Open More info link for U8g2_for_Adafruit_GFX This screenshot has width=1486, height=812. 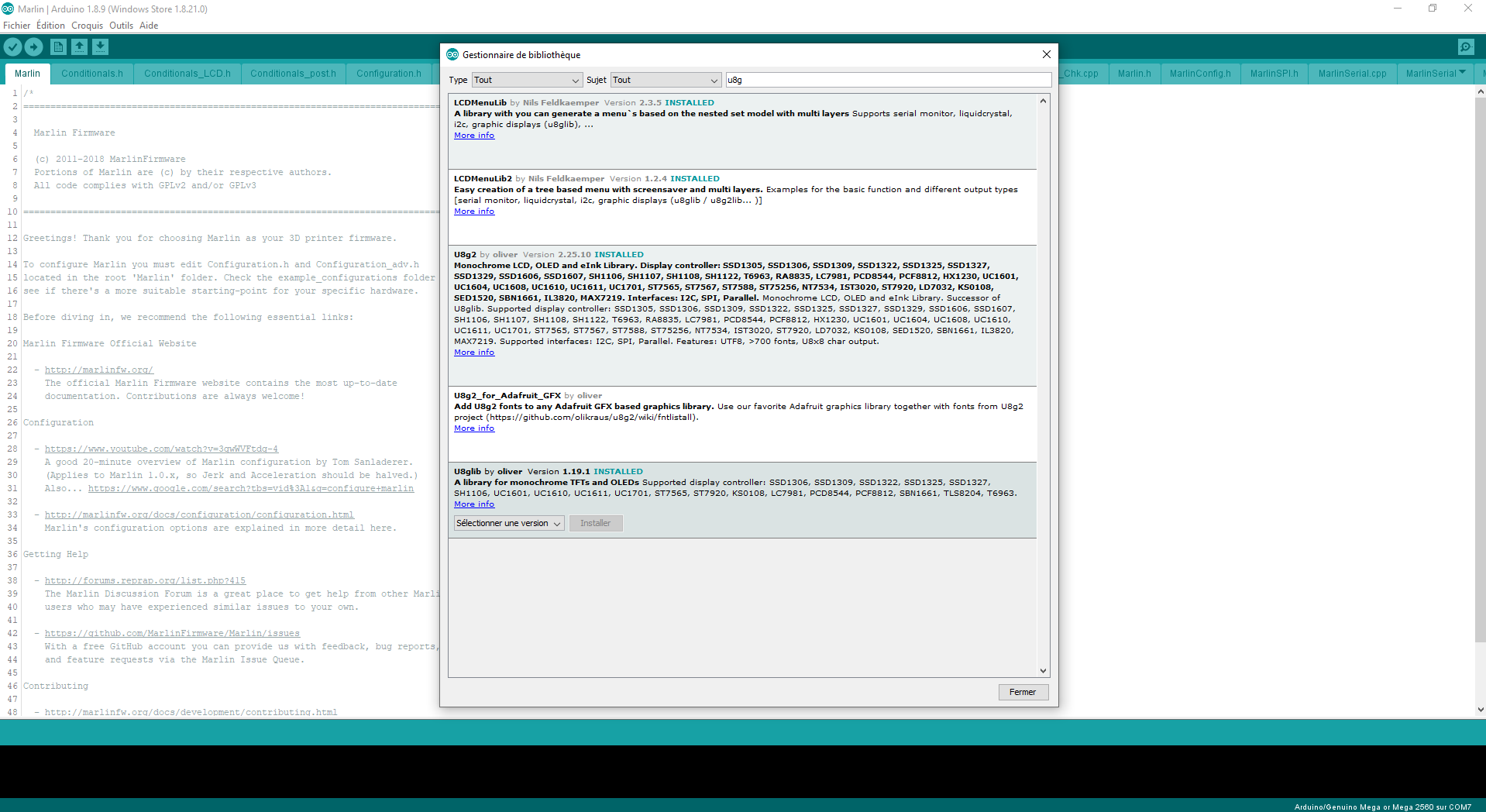click(x=474, y=428)
